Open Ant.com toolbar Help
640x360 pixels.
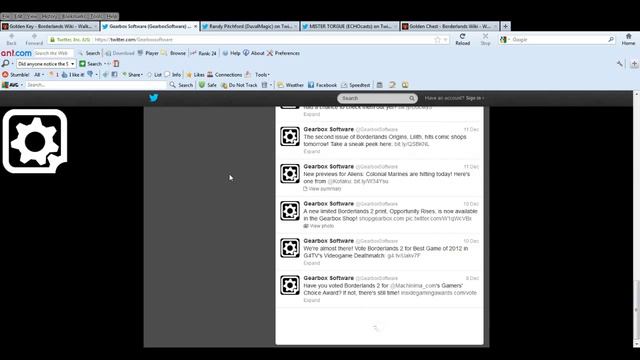[x=231, y=53]
